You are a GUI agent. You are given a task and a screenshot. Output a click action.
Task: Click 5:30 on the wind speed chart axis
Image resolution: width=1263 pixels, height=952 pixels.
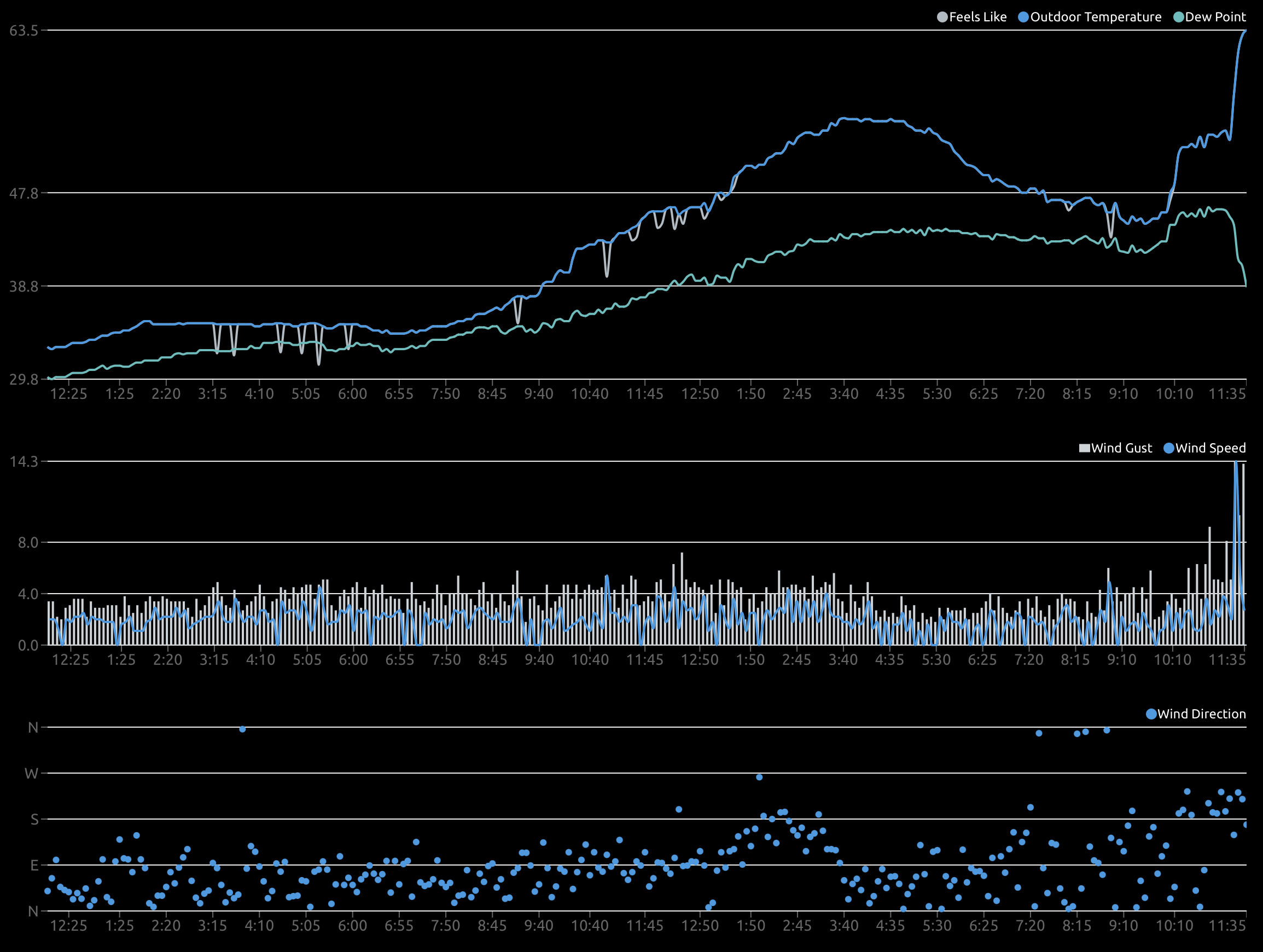pos(936,660)
